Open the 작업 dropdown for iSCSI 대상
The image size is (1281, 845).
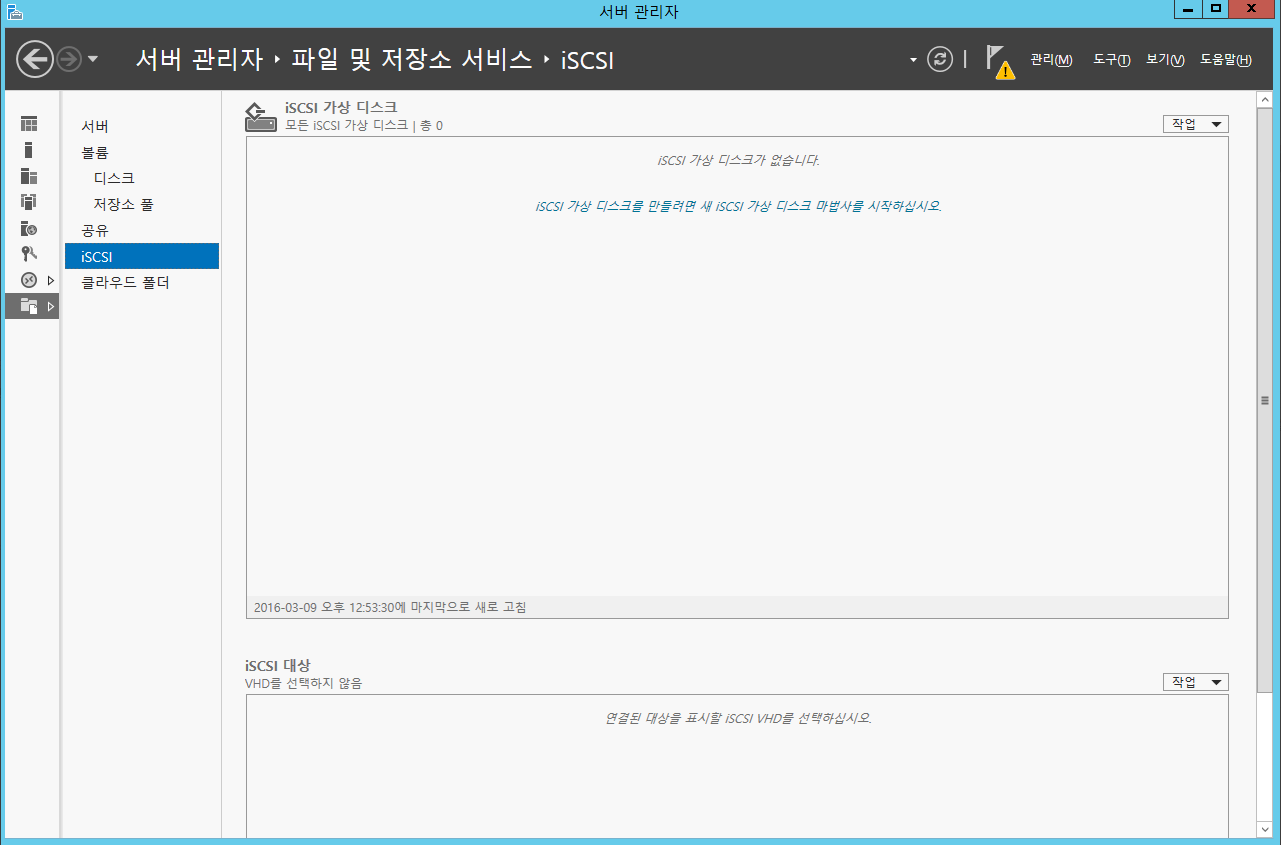pos(1195,682)
